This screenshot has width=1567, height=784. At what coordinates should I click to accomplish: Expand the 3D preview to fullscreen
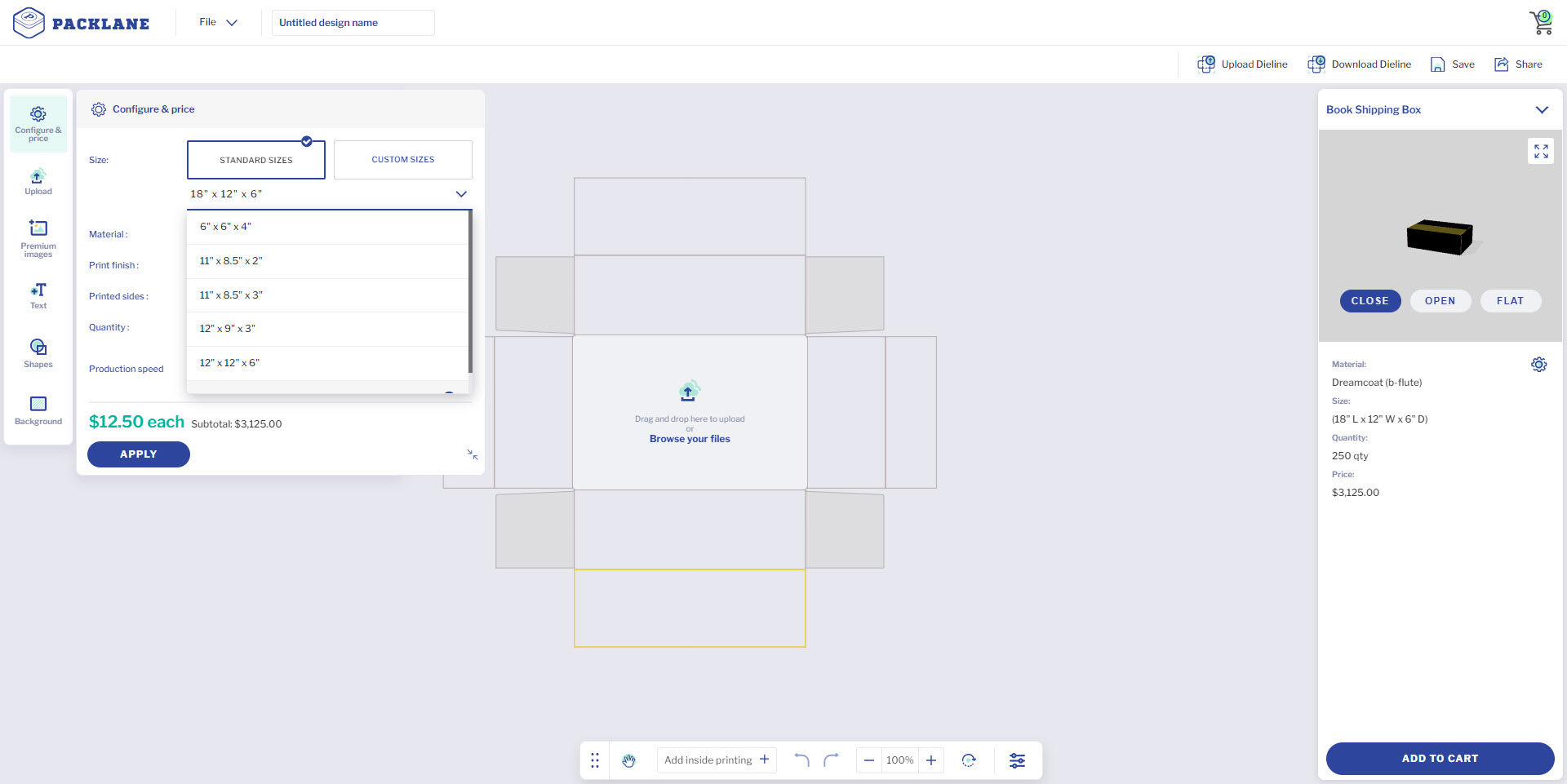1540,151
